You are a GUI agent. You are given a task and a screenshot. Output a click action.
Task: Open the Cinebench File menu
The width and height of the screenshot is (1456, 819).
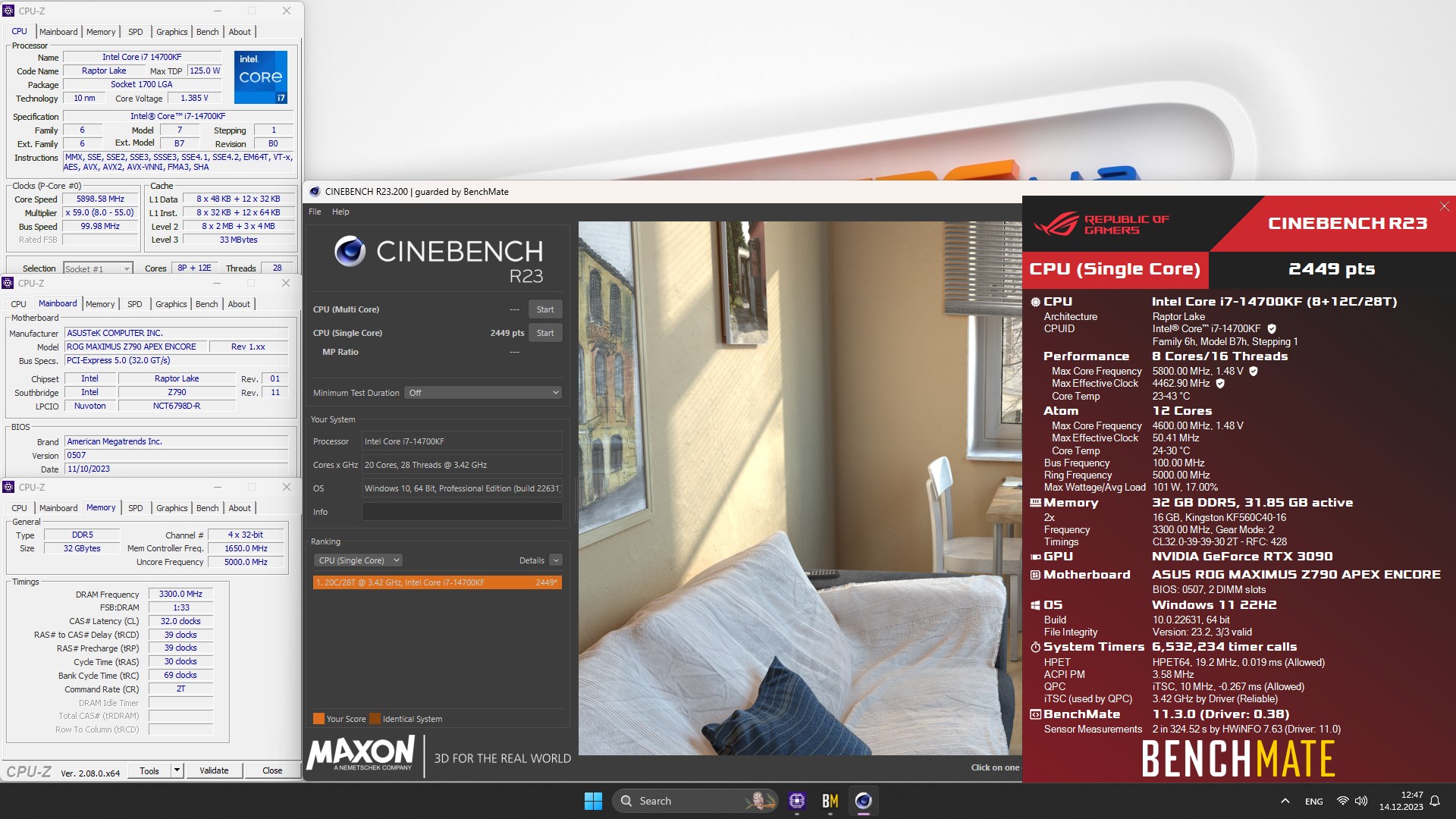(x=315, y=212)
